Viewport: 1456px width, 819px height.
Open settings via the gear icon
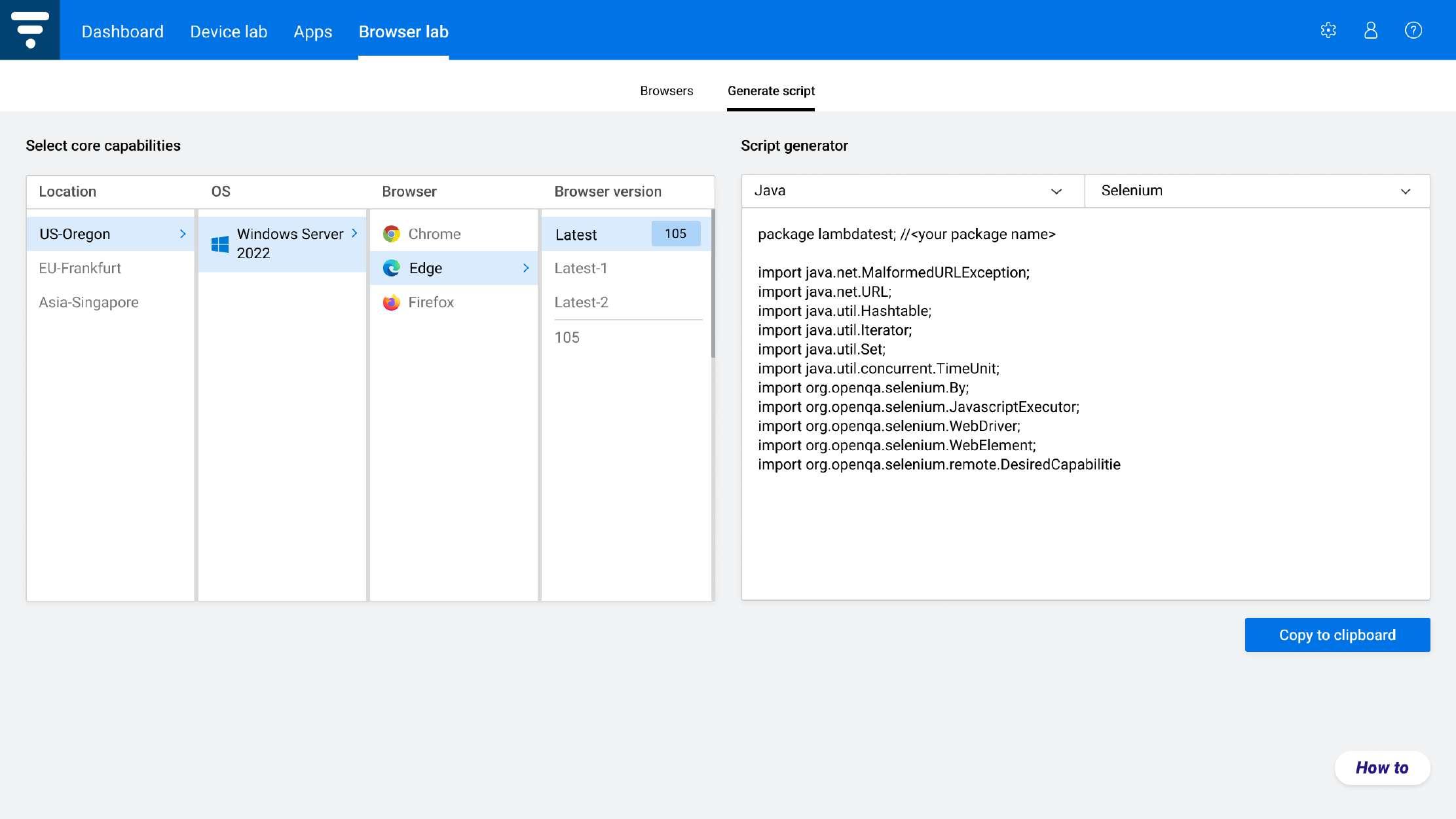pos(1328,30)
